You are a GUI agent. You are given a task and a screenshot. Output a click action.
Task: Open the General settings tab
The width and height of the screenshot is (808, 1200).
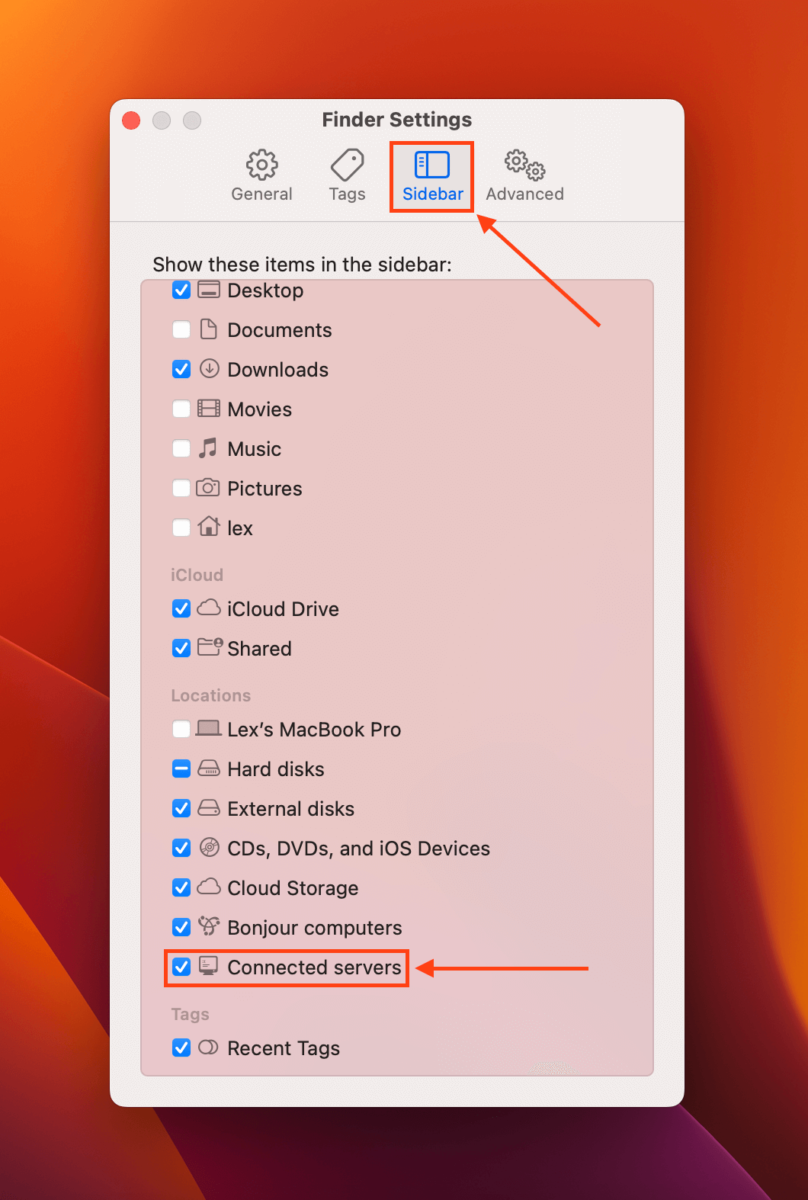(261, 176)
